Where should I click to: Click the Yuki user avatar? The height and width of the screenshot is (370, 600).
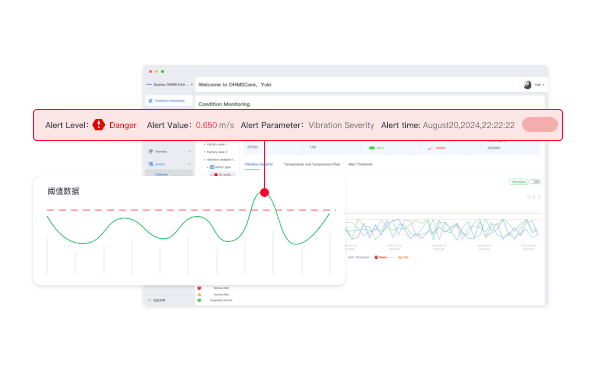coord(527,85)
